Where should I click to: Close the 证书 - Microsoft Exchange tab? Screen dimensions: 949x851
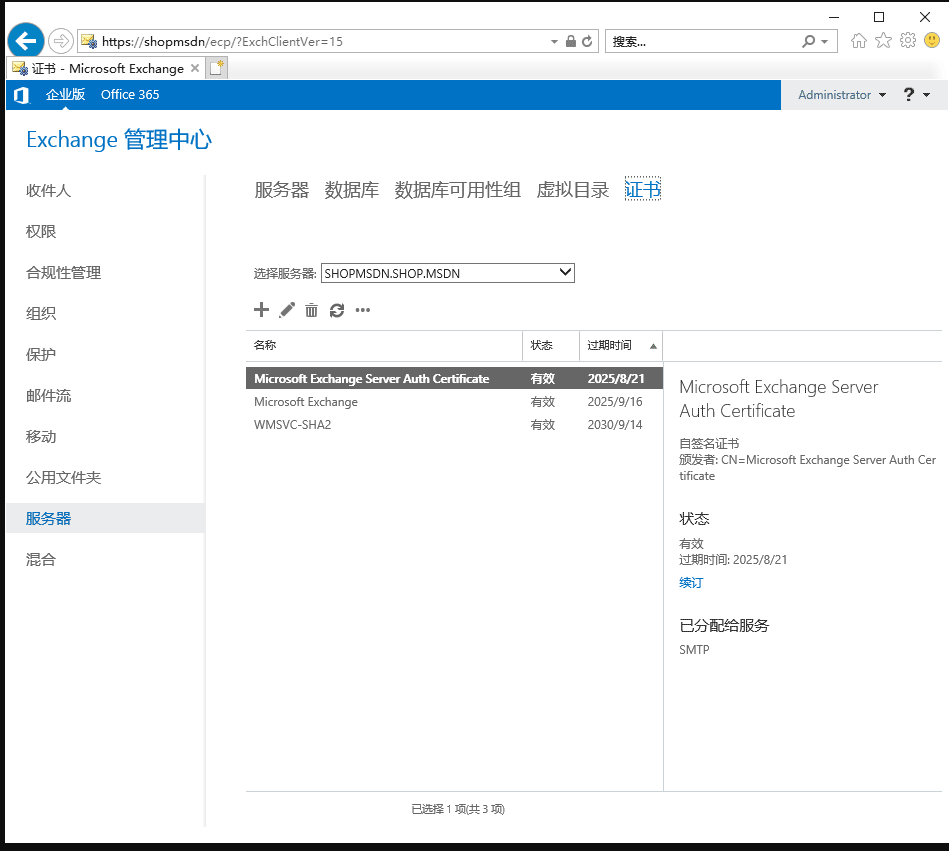(x=195, y=68)
